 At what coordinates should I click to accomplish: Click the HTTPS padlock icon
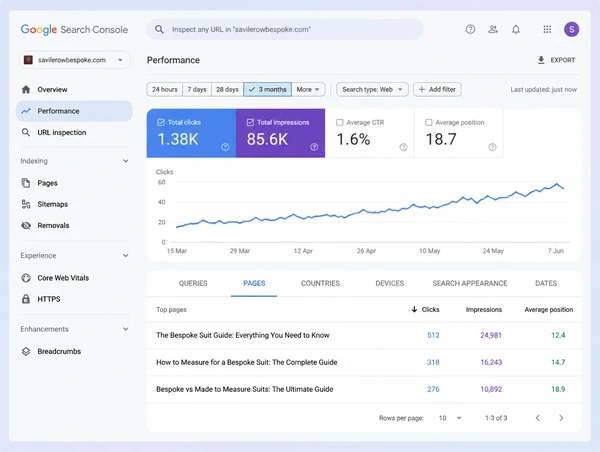pos(26,299)
